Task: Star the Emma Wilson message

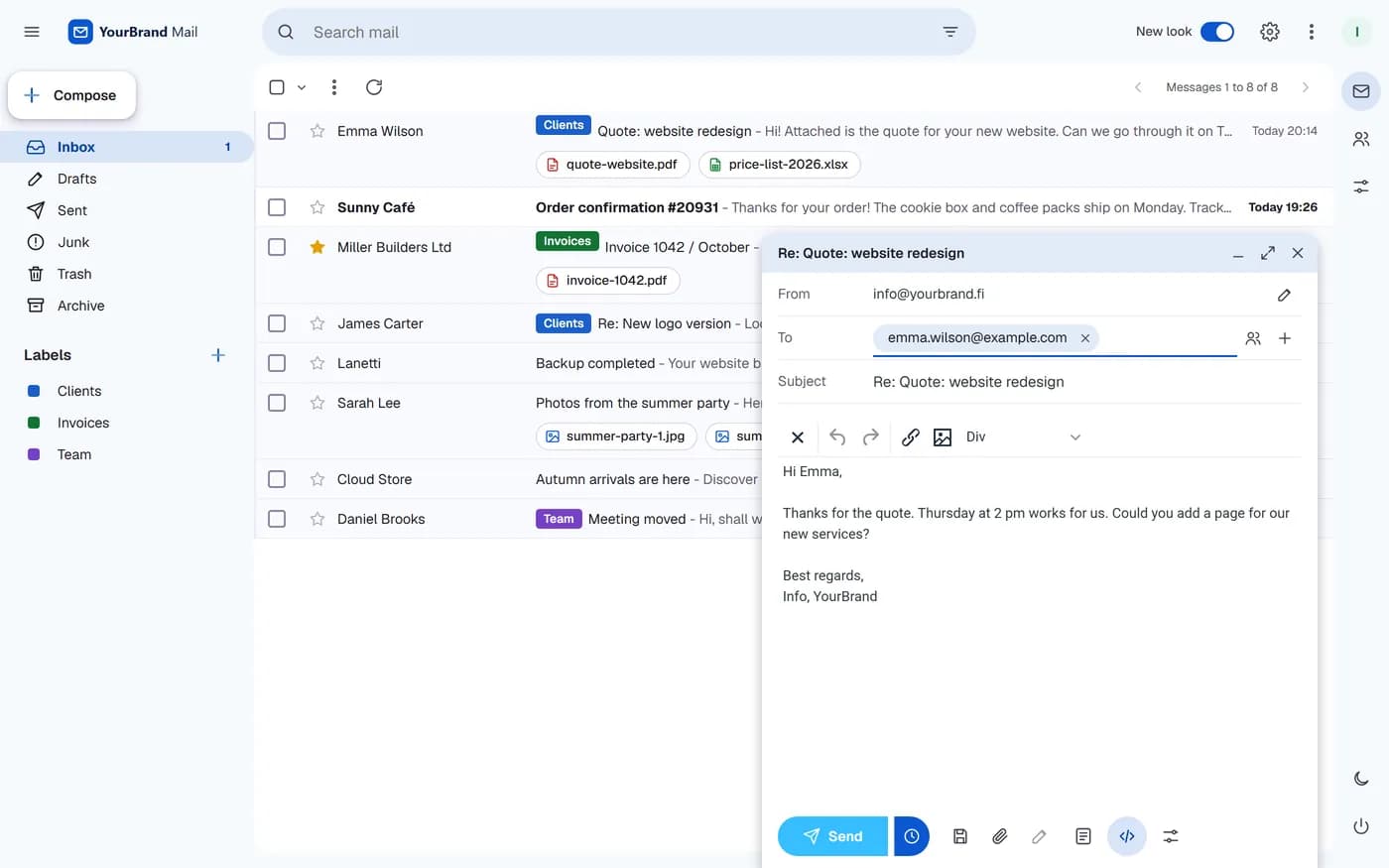Action: (317, 131)
